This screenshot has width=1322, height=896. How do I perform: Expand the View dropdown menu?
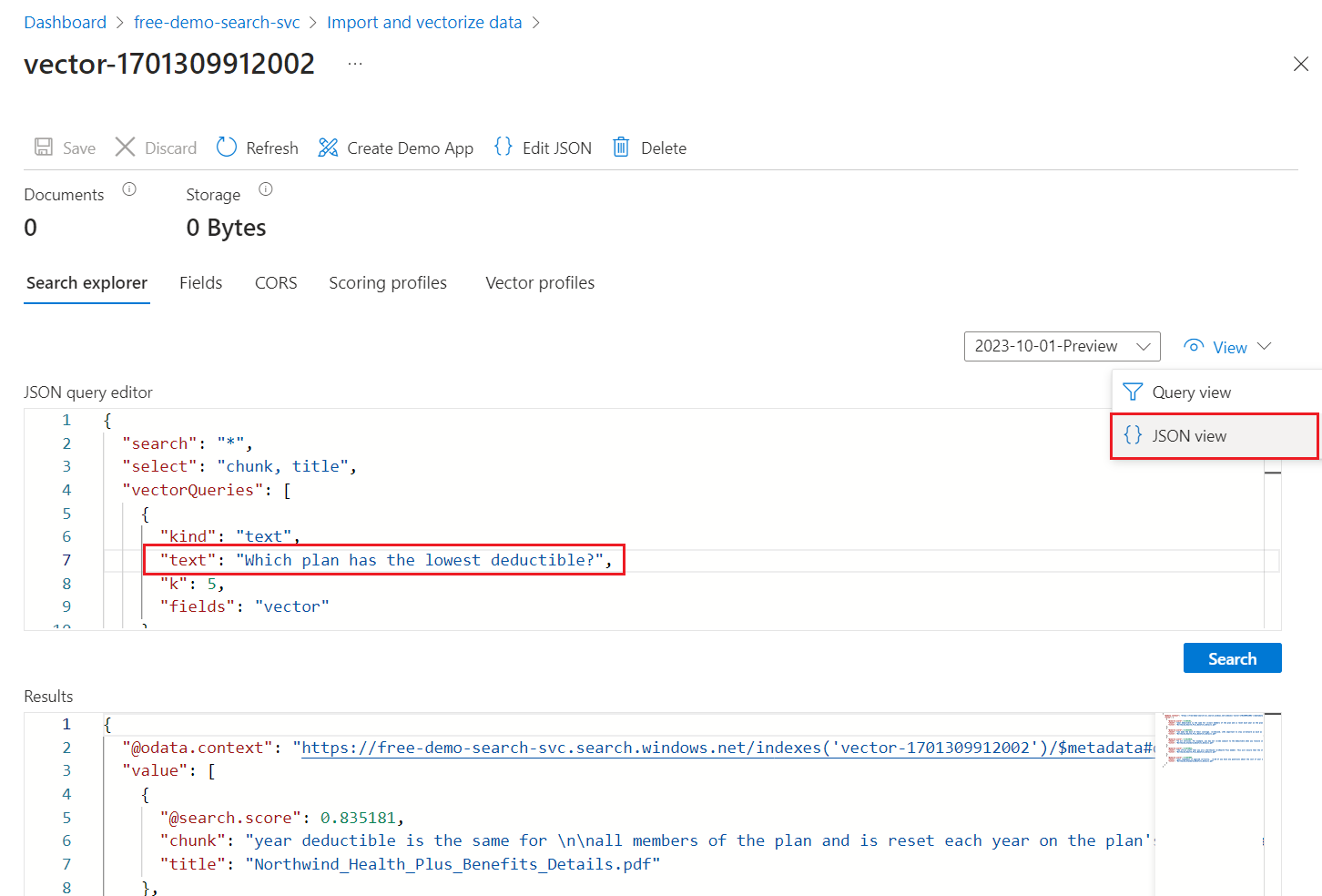1227,347
